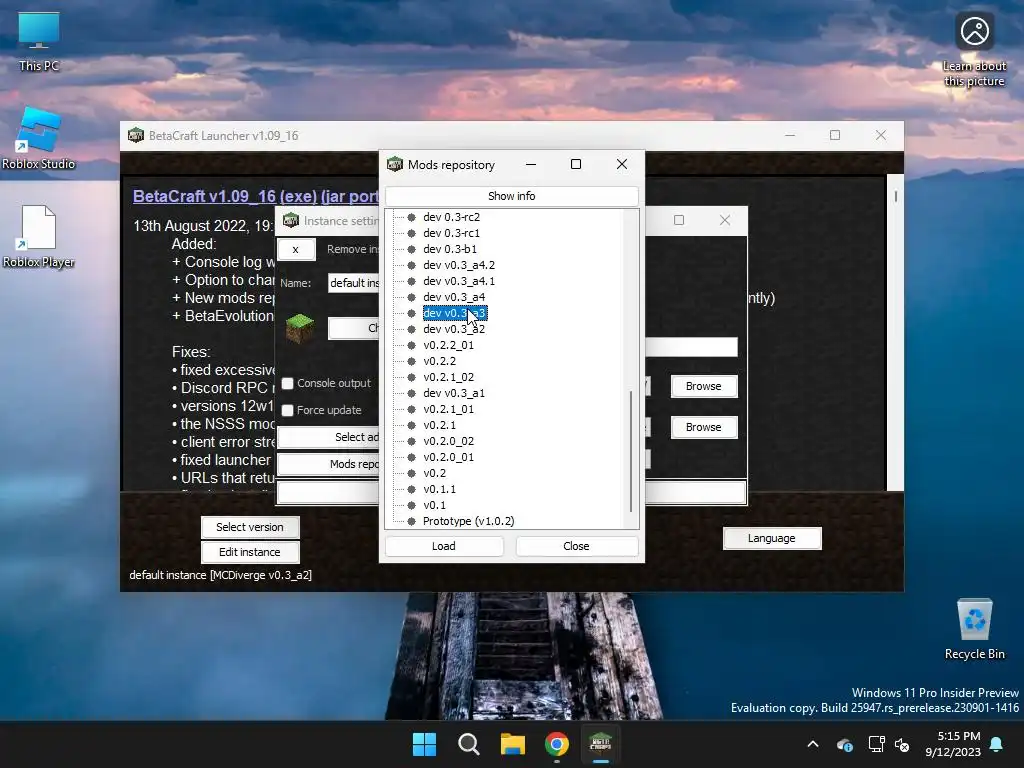
Task: Click BetaCraft icon in taskbar
Action: click(600, 744)
